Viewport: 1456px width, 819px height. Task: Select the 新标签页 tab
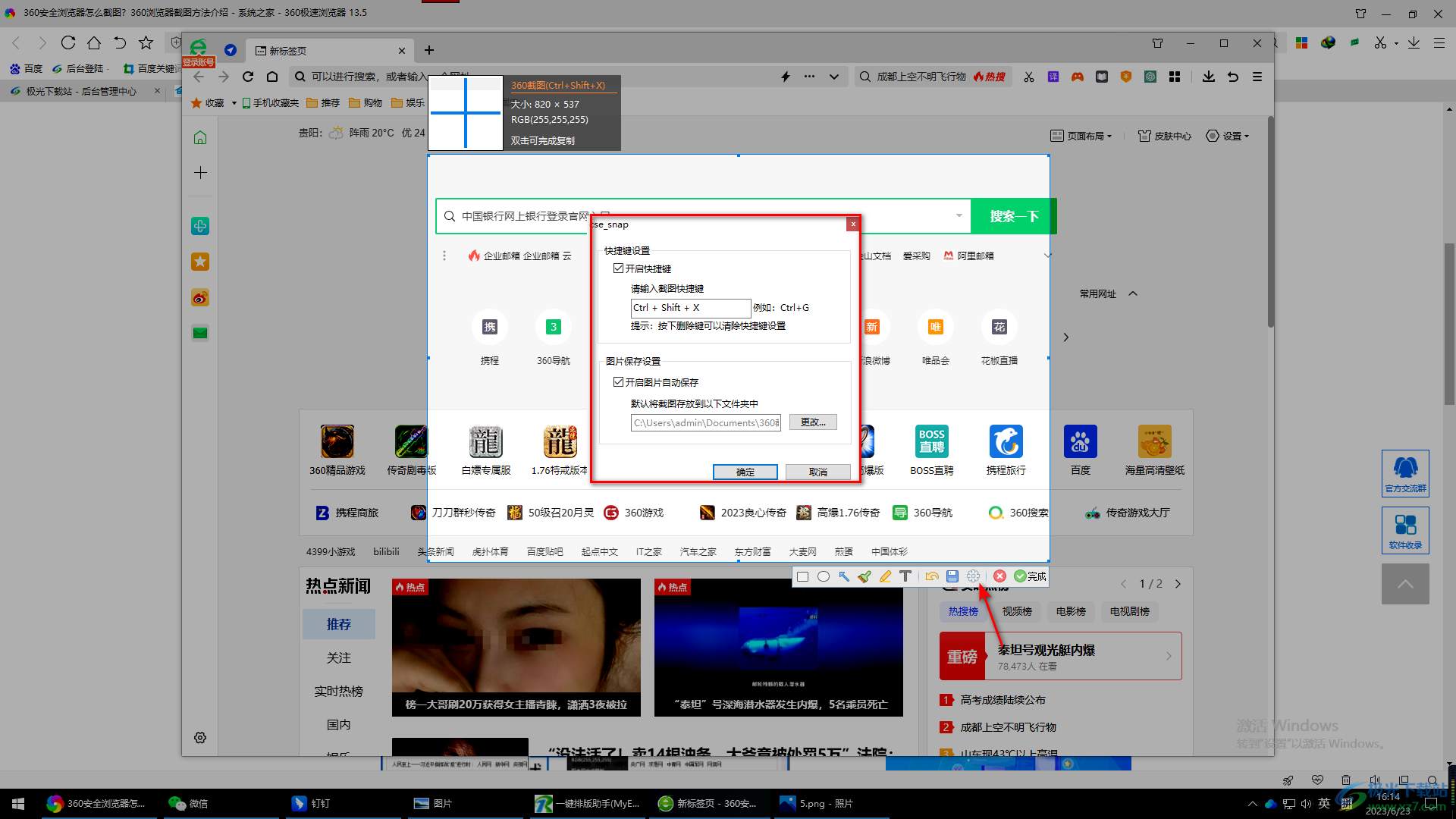tap(330, 51)
